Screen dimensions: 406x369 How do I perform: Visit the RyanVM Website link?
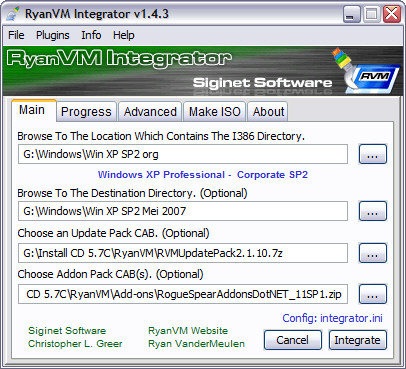click(x=188, y=331)
